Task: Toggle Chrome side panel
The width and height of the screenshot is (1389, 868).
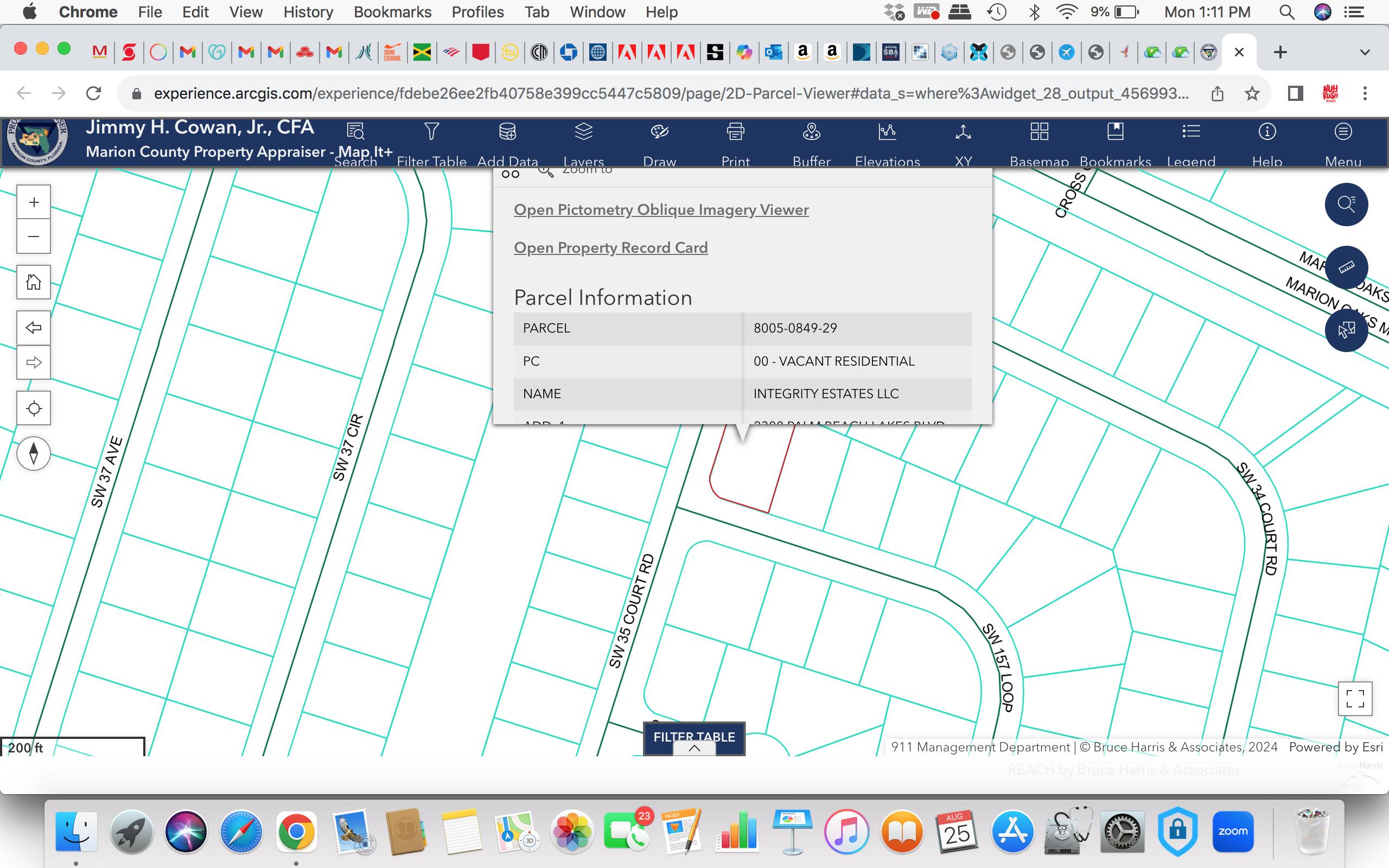Action: 1296,93
